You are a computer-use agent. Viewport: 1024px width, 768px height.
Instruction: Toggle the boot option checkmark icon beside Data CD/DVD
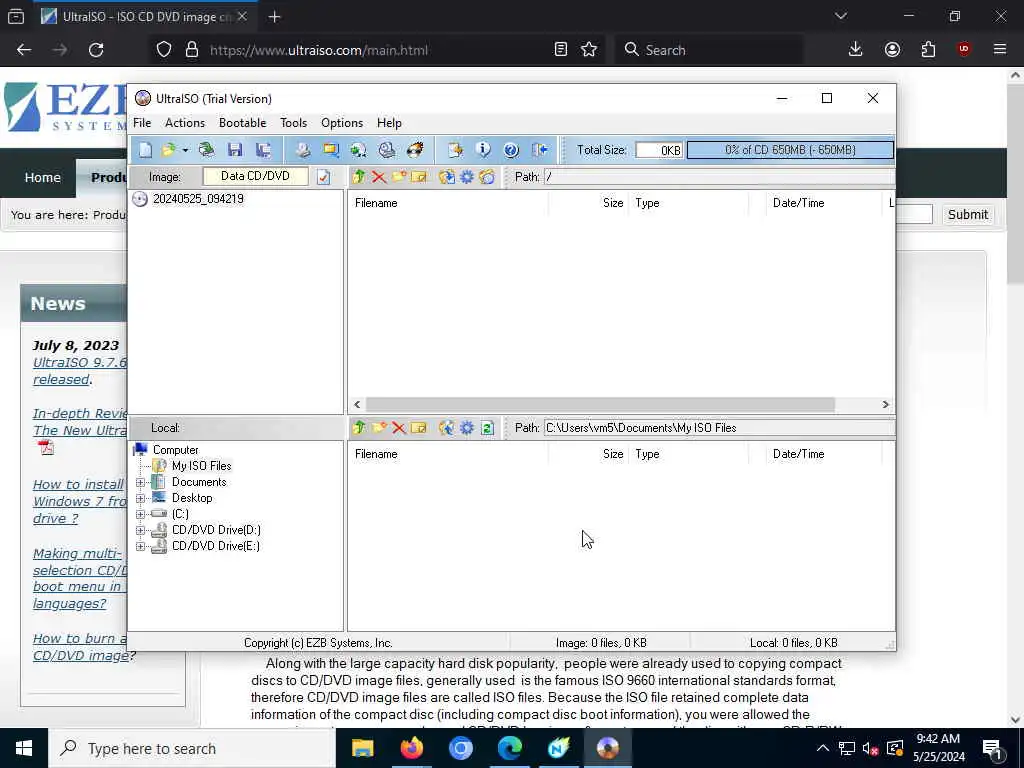pos(323,177)
